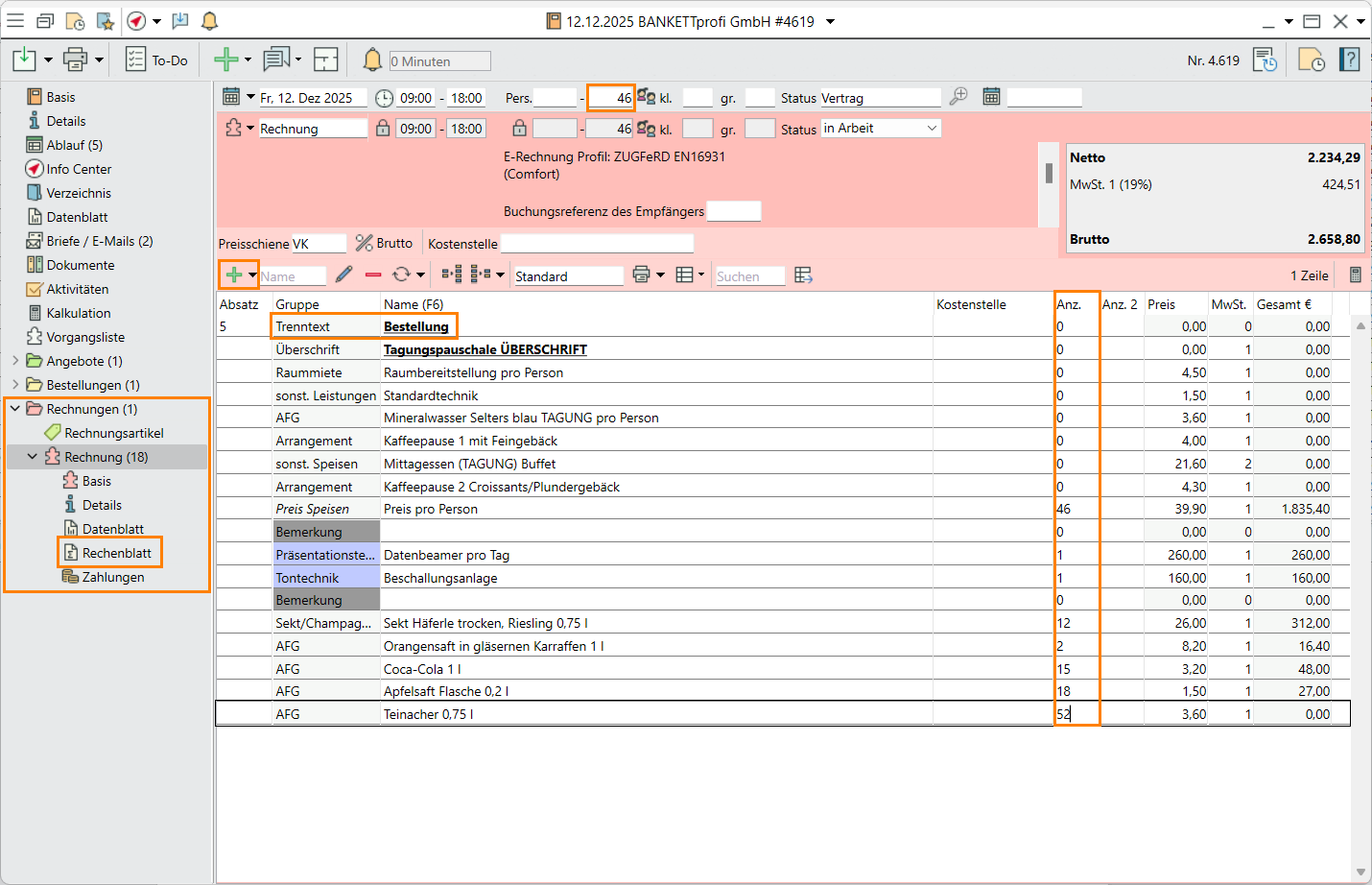The height and width of the screenshot is (885, 1372).
Task: Click the help question mark icon
Action: point(1349,60)
